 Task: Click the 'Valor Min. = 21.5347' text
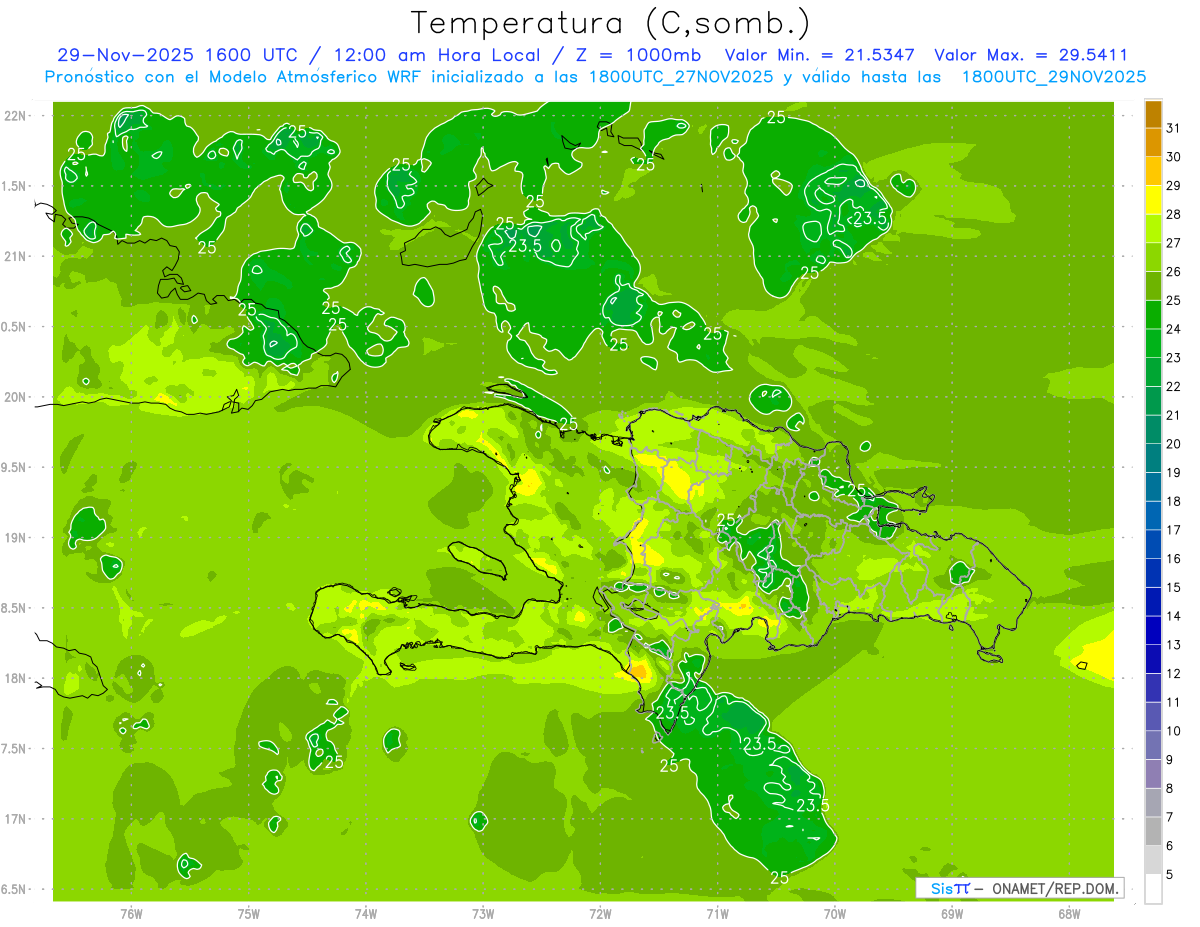click(820, 55)
